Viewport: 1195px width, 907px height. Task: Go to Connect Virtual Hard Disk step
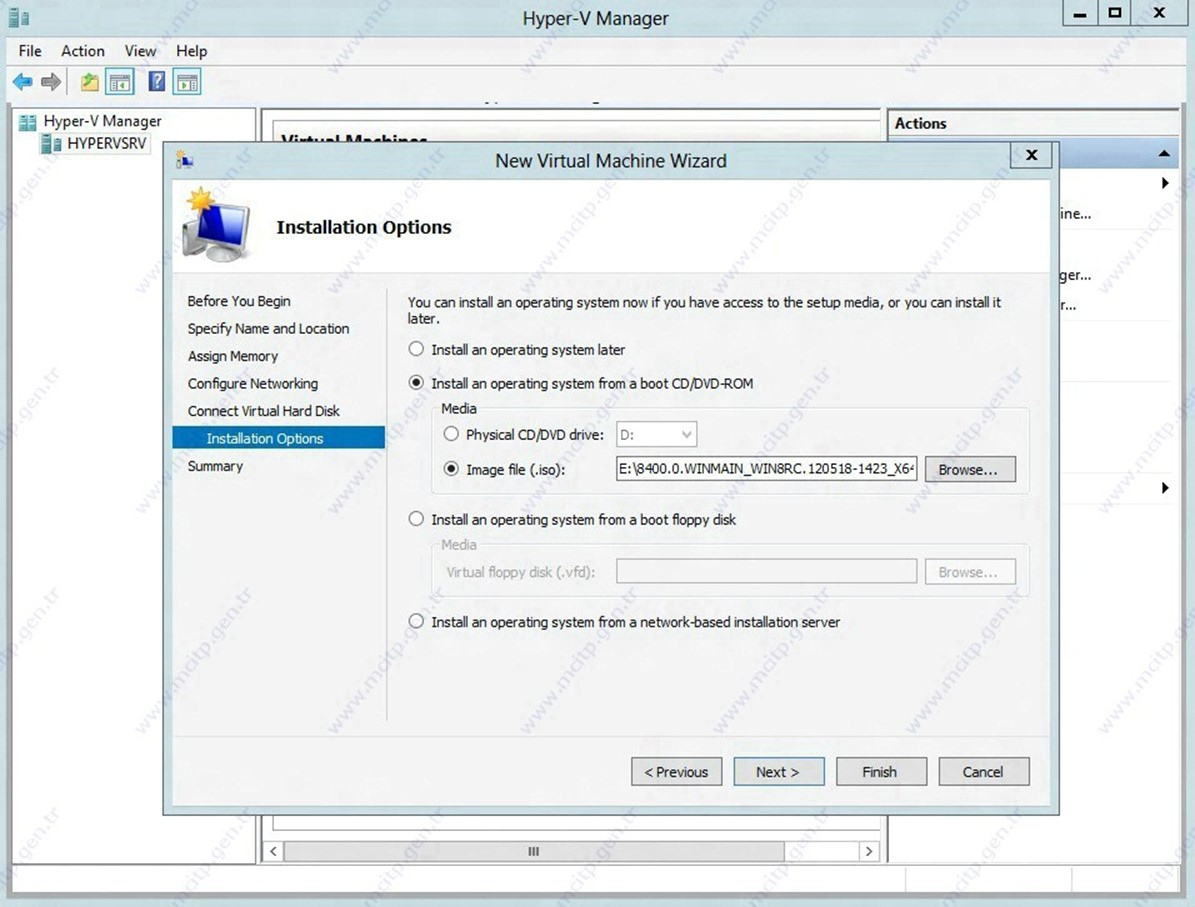click(264, 411)
